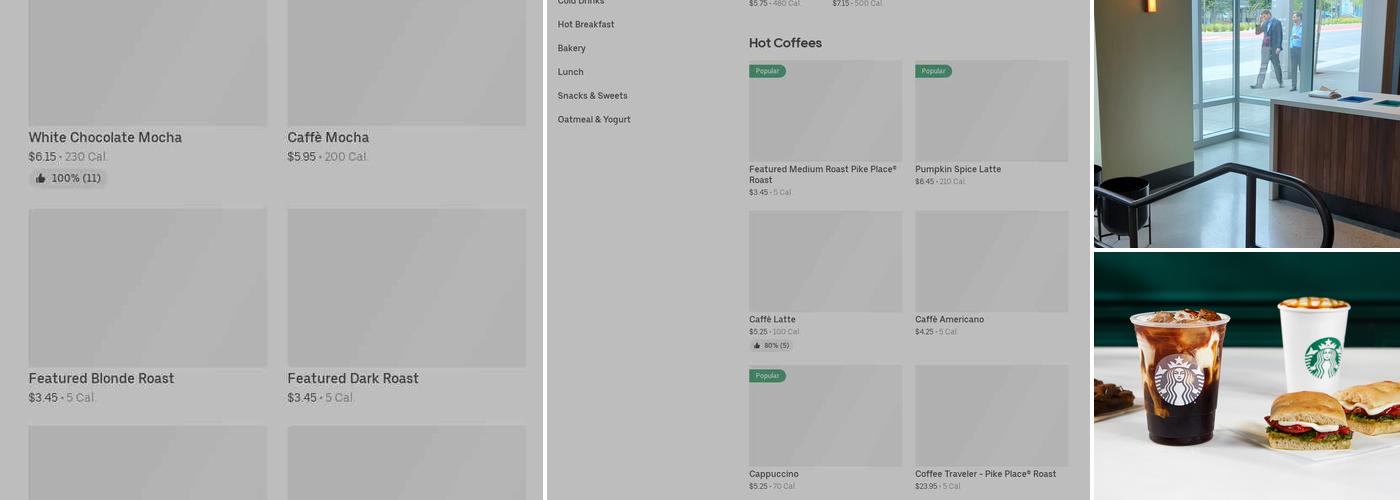
Task: Click the Popular badge on Featured Medium Roast
Action: tap(767, 71)
